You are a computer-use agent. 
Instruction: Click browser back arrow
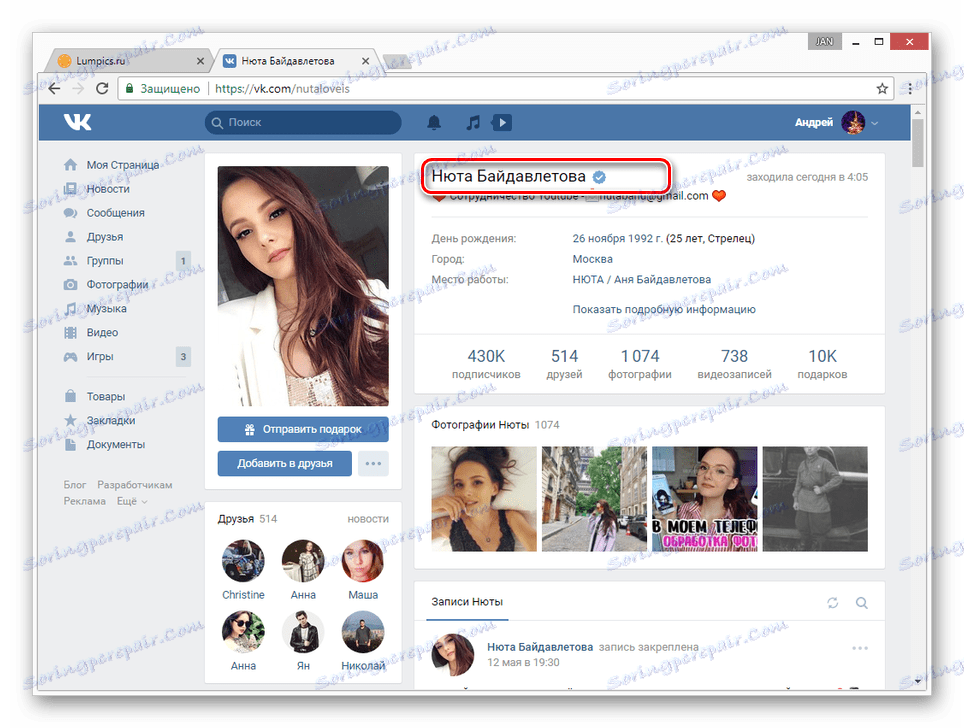(x=54, y=89)
